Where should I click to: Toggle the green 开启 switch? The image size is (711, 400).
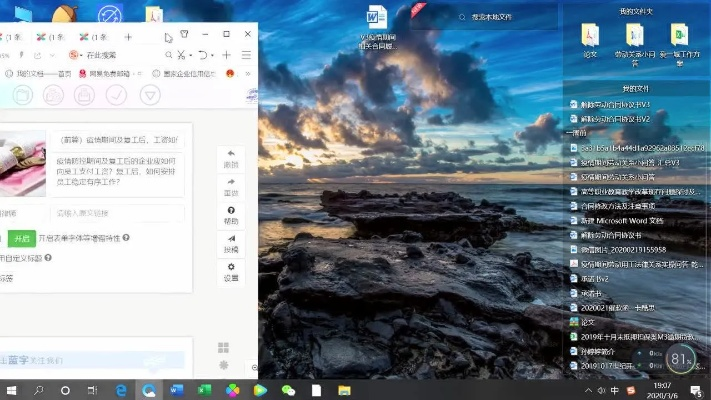tap(21, 238)
